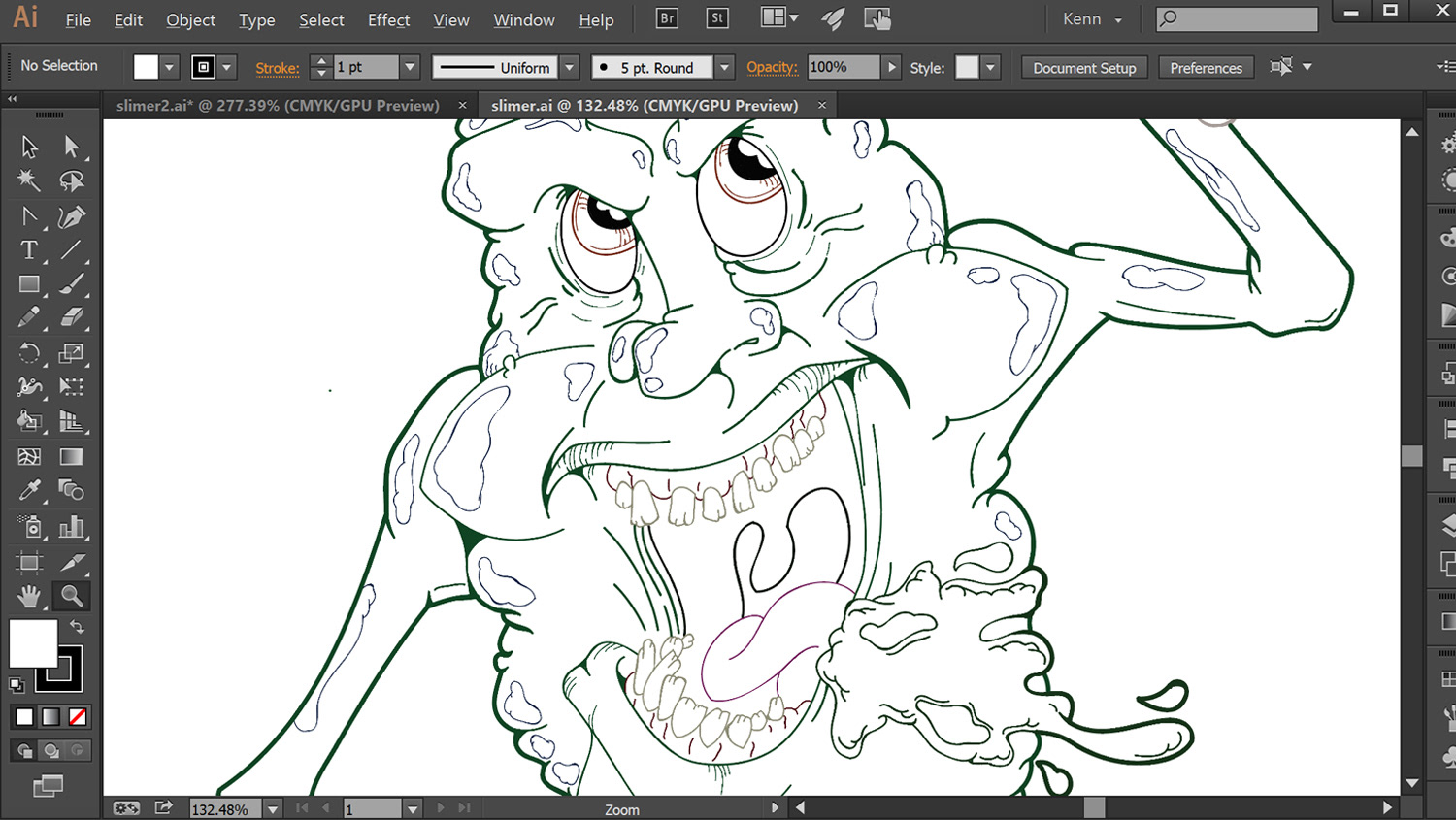Change screen mode at toolbar bottom
Screen dimensions: 1456x820
(x=48, y=785)
